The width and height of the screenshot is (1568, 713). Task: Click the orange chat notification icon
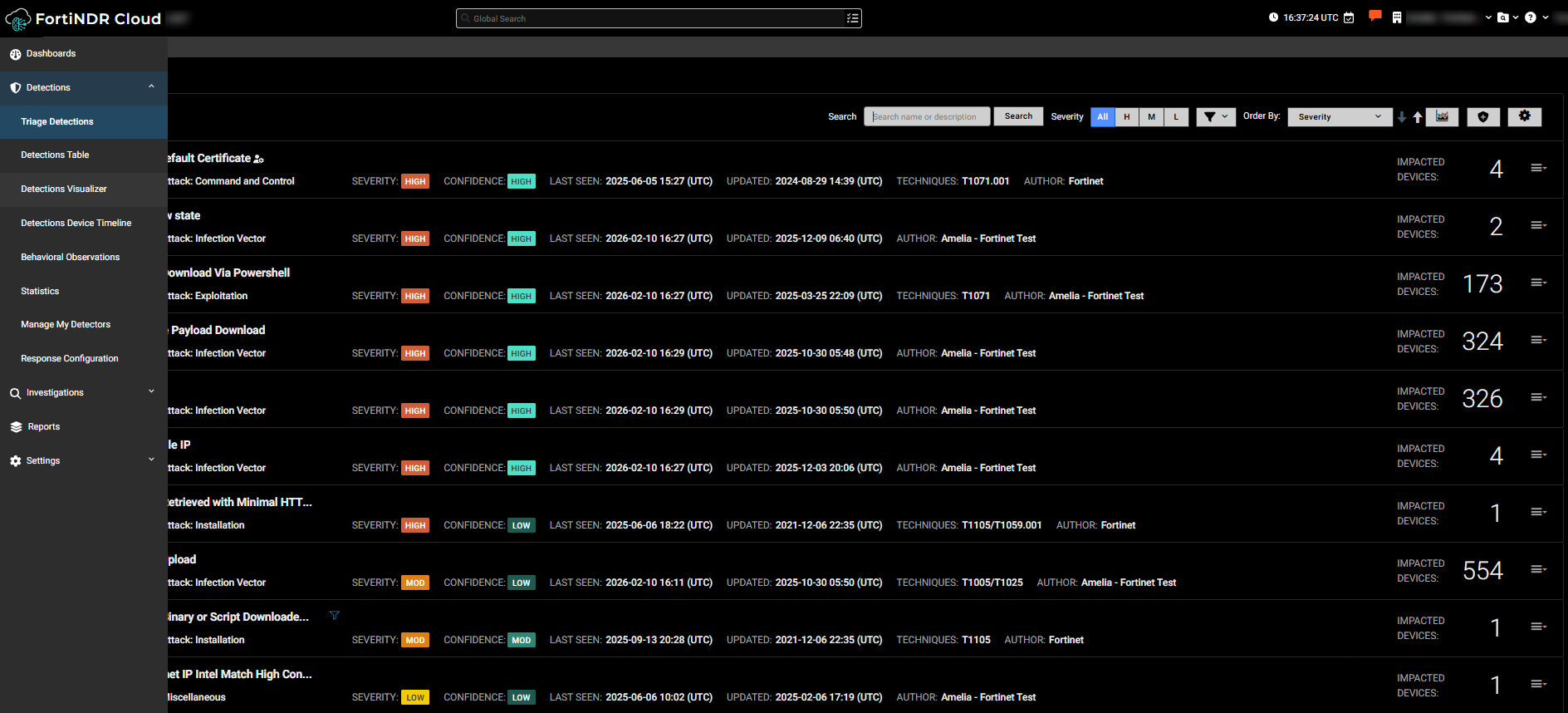[x=1374, y=16]
